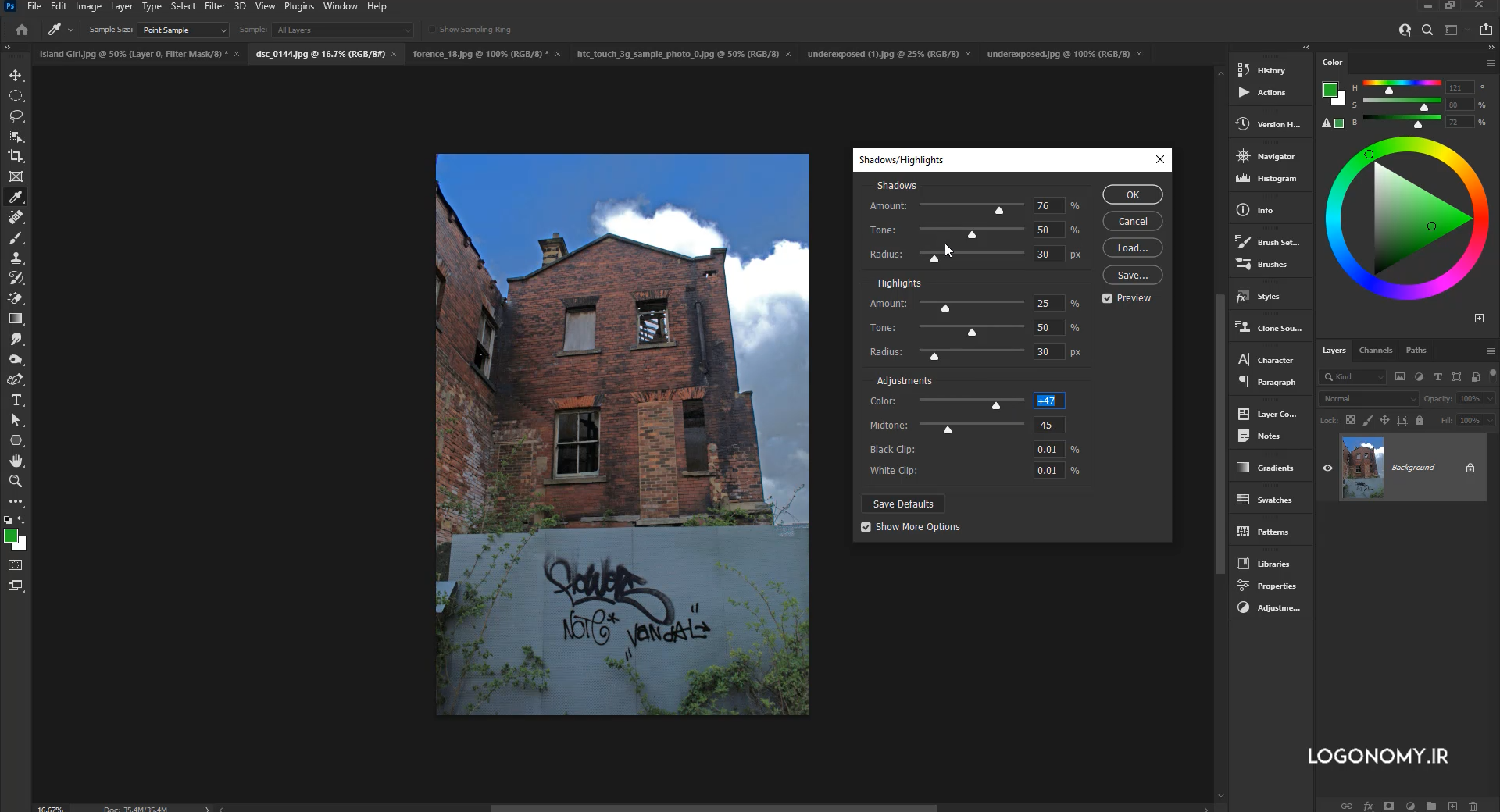Viewport: 1500px width, 812px height.
Task: Click the Save Defaults button
Action: (903, 504)
